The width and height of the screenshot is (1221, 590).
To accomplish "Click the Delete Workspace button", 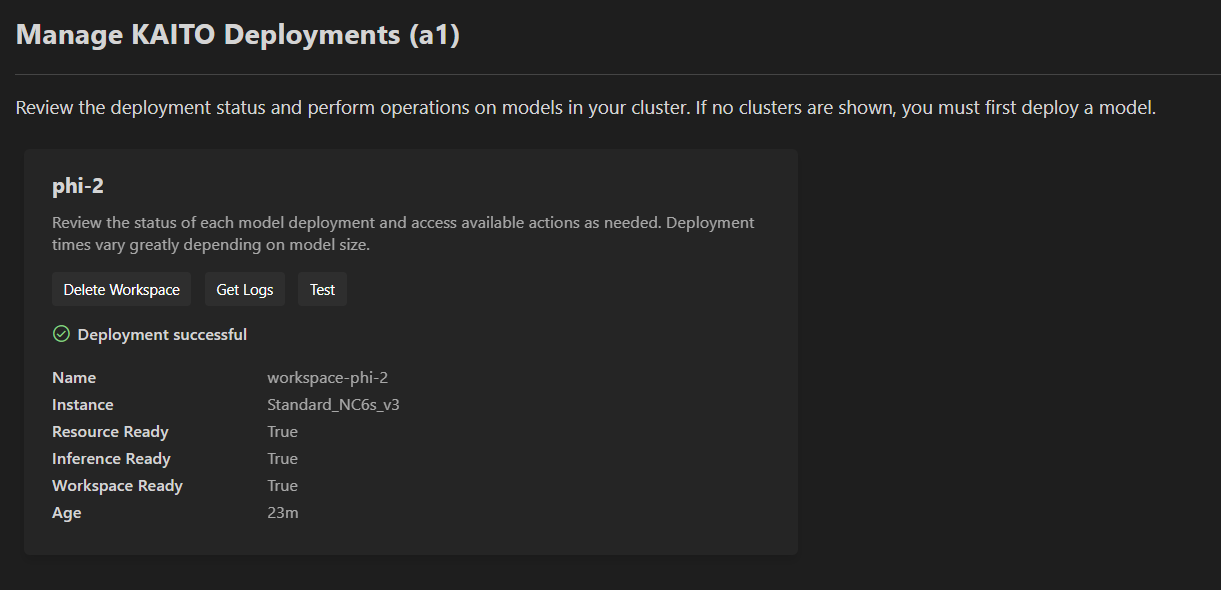I will click(x=122, y=290).
